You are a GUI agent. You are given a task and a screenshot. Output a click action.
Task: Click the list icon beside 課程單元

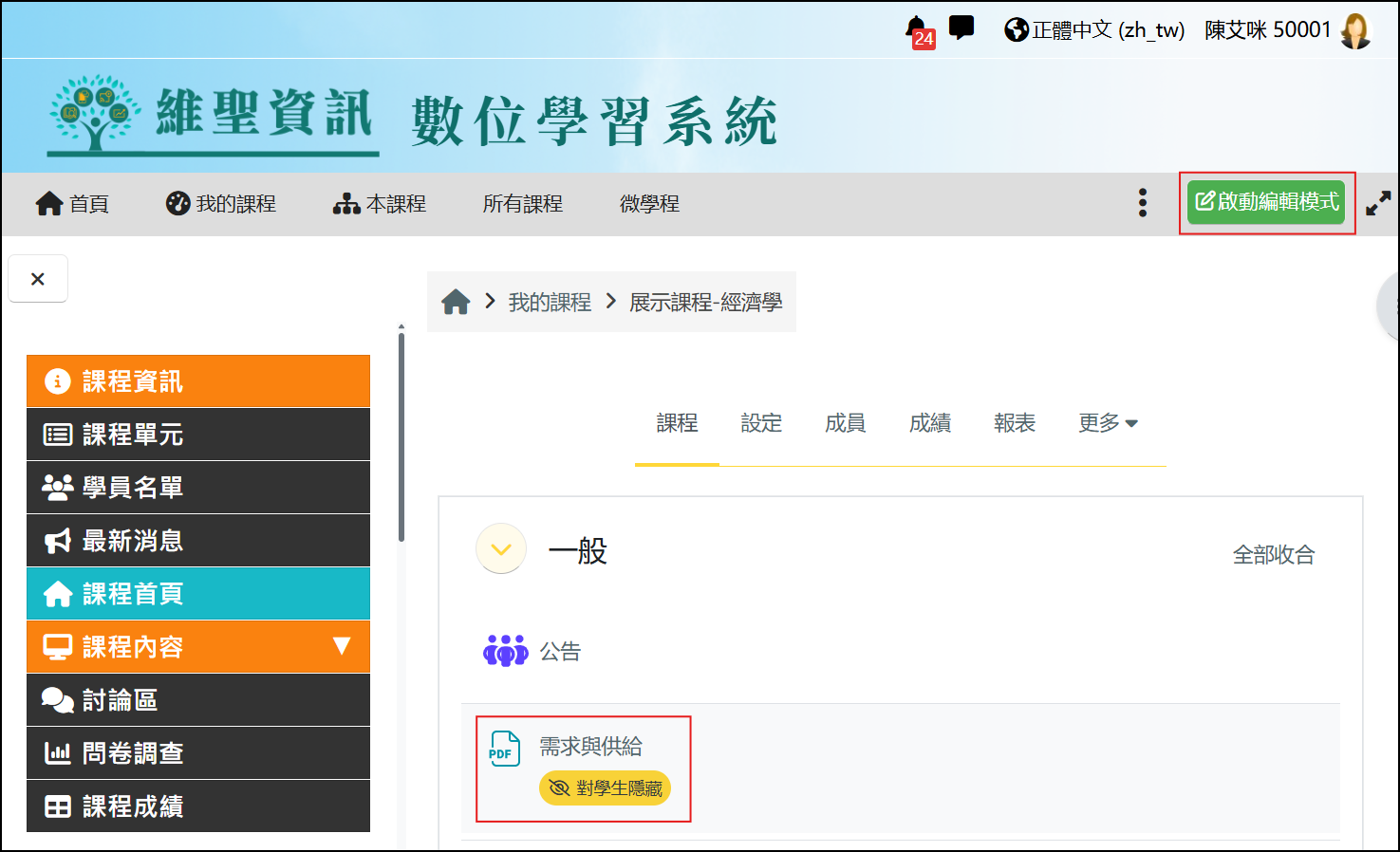click(x=58, y=435)
